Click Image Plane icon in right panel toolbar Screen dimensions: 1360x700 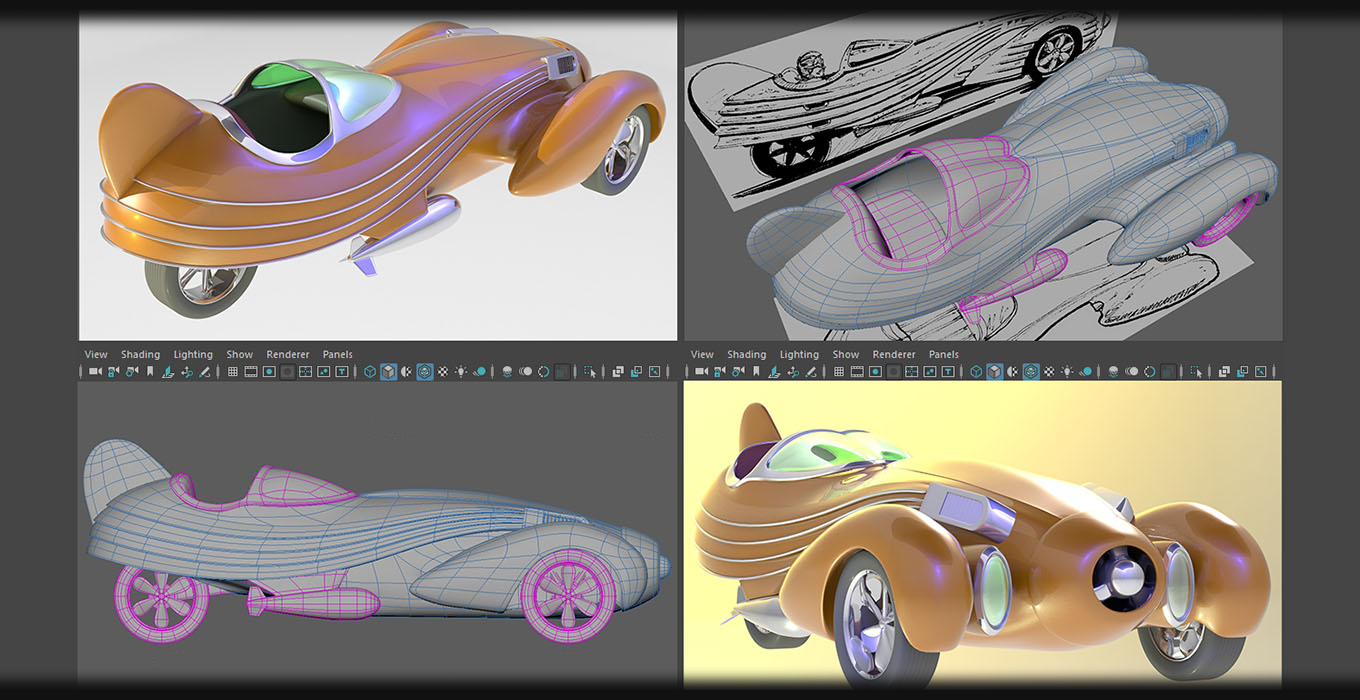pyautogui.click(x=774, y=371)
